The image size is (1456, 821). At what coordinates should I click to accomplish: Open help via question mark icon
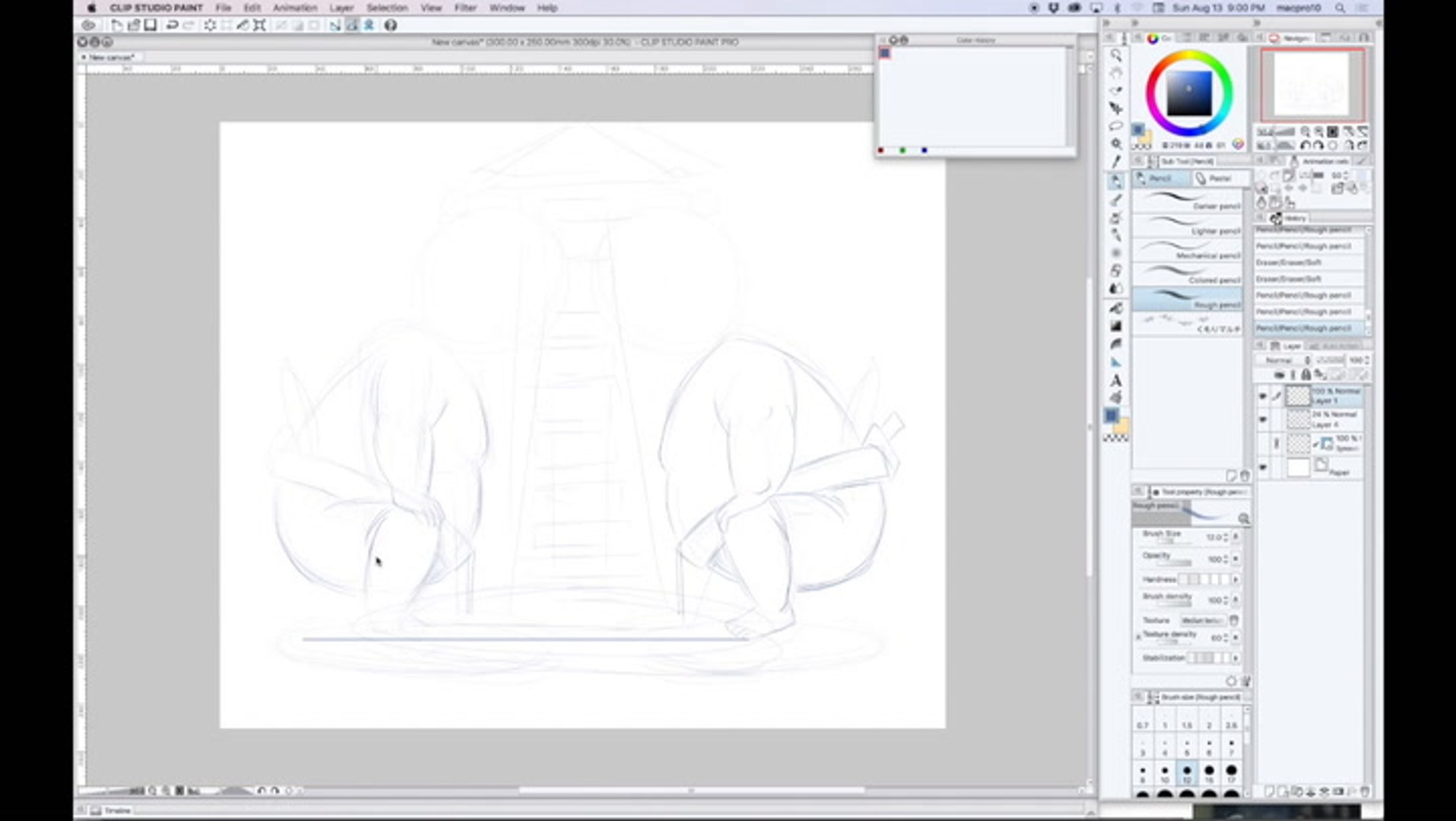(390, 25)
